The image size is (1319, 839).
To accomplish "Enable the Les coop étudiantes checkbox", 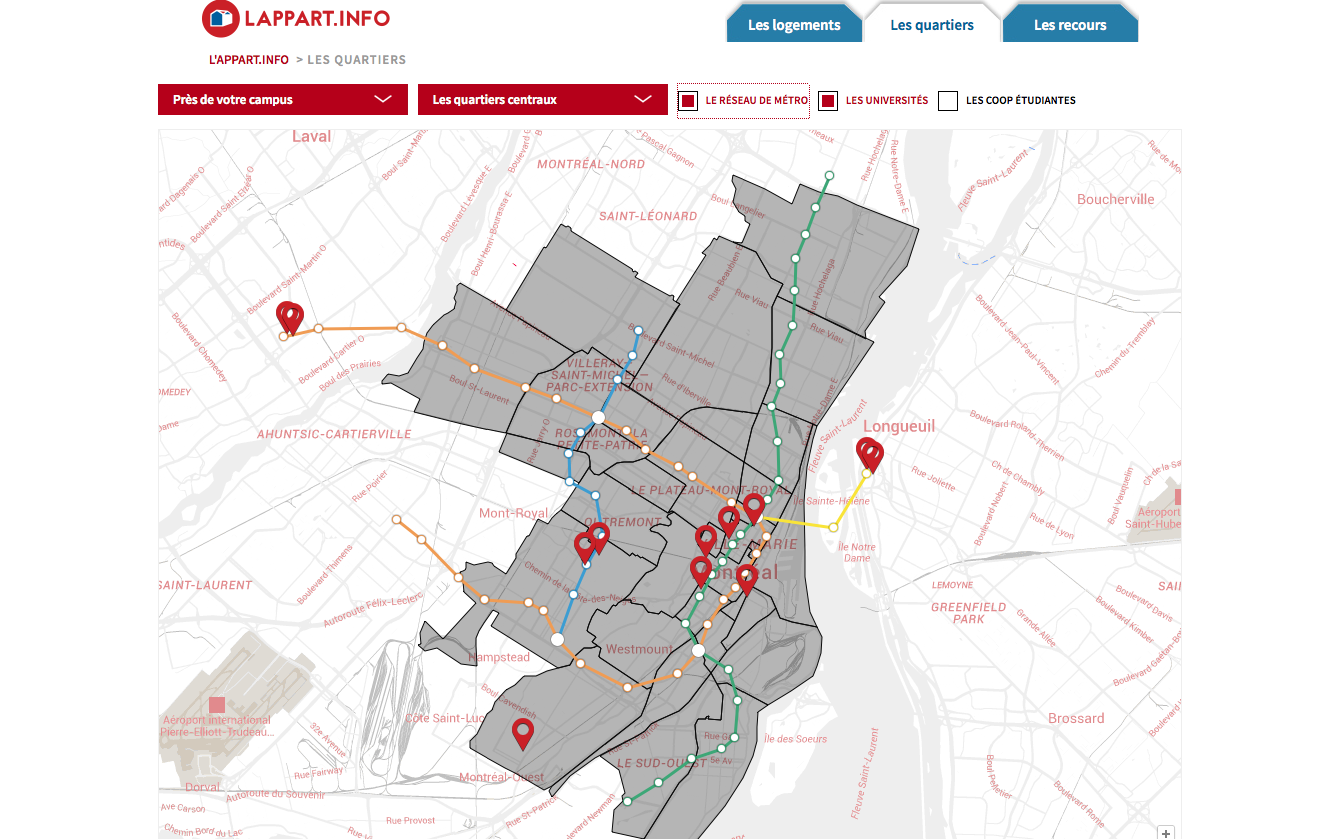I will point(948,101).
